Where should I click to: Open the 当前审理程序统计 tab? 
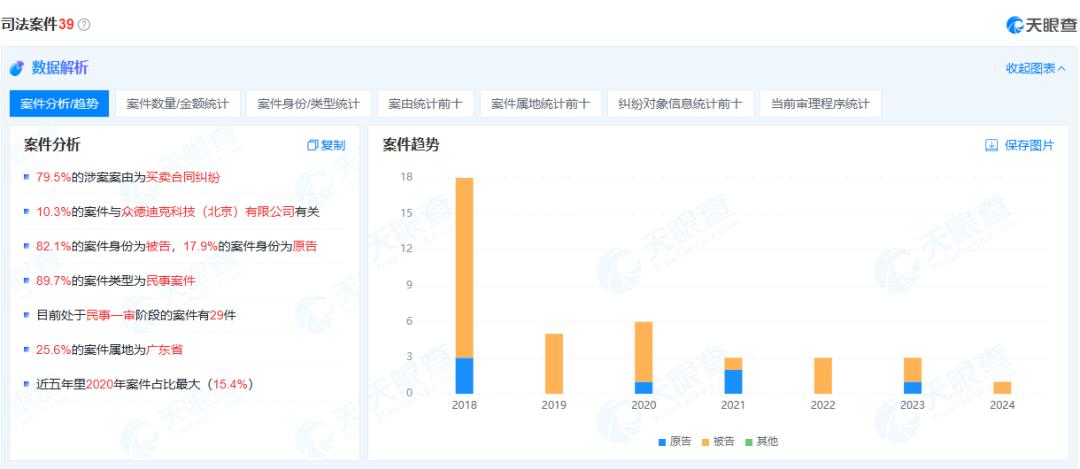pos(820,104)
